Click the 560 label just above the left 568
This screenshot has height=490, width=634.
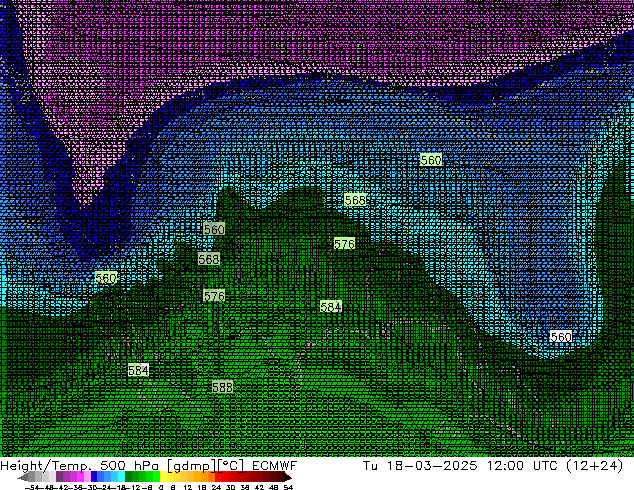pos(214,230)
